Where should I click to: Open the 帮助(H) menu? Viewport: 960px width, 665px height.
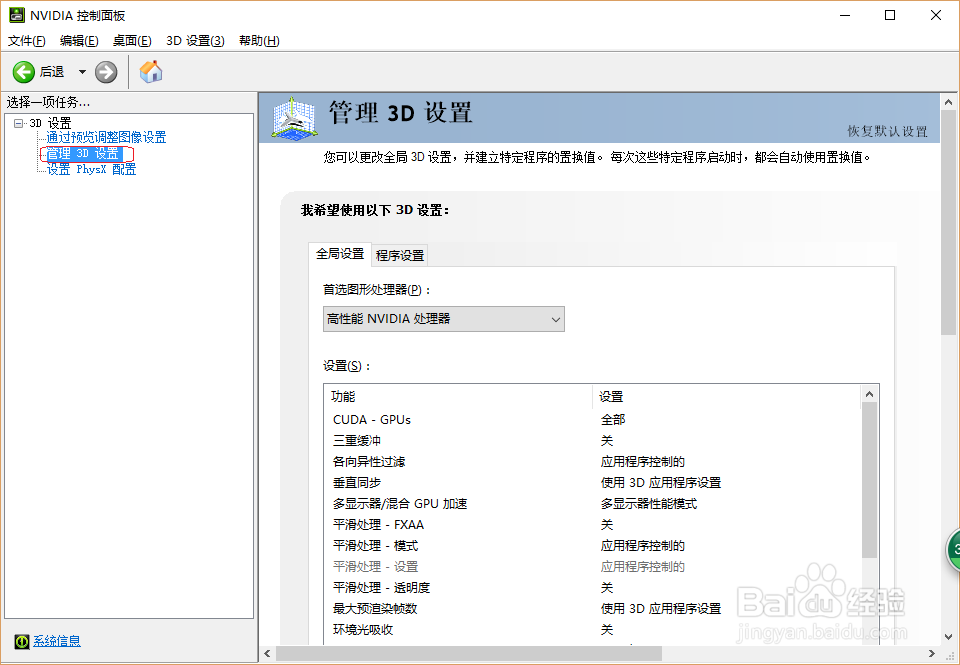tap(259, 40)
